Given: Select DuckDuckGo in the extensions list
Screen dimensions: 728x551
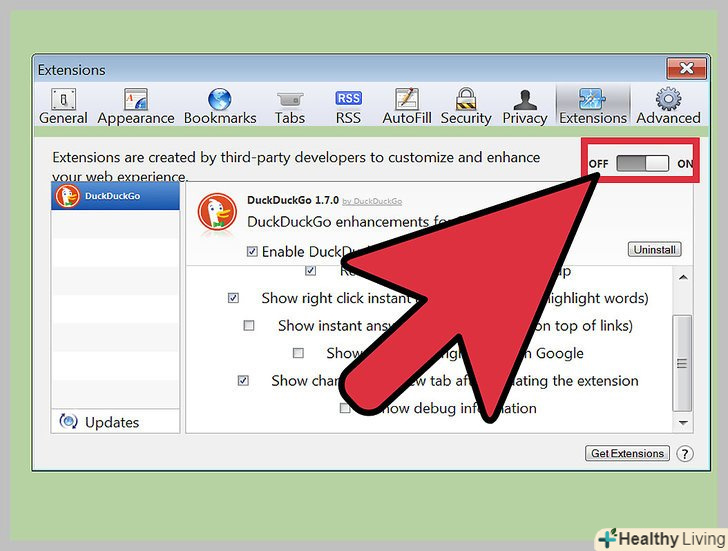Looking at the screenshot, I should (115, 196).
